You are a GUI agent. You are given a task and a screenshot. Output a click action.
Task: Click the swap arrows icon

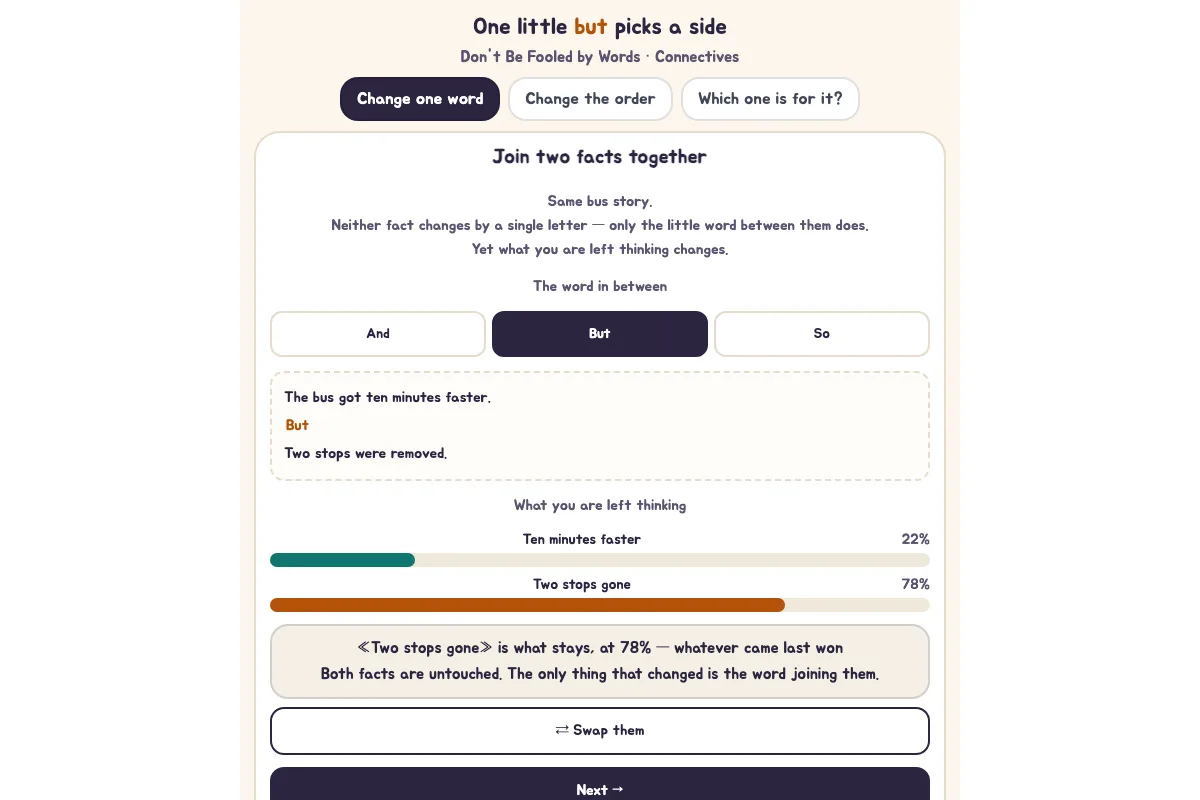[x=562, y=731]
